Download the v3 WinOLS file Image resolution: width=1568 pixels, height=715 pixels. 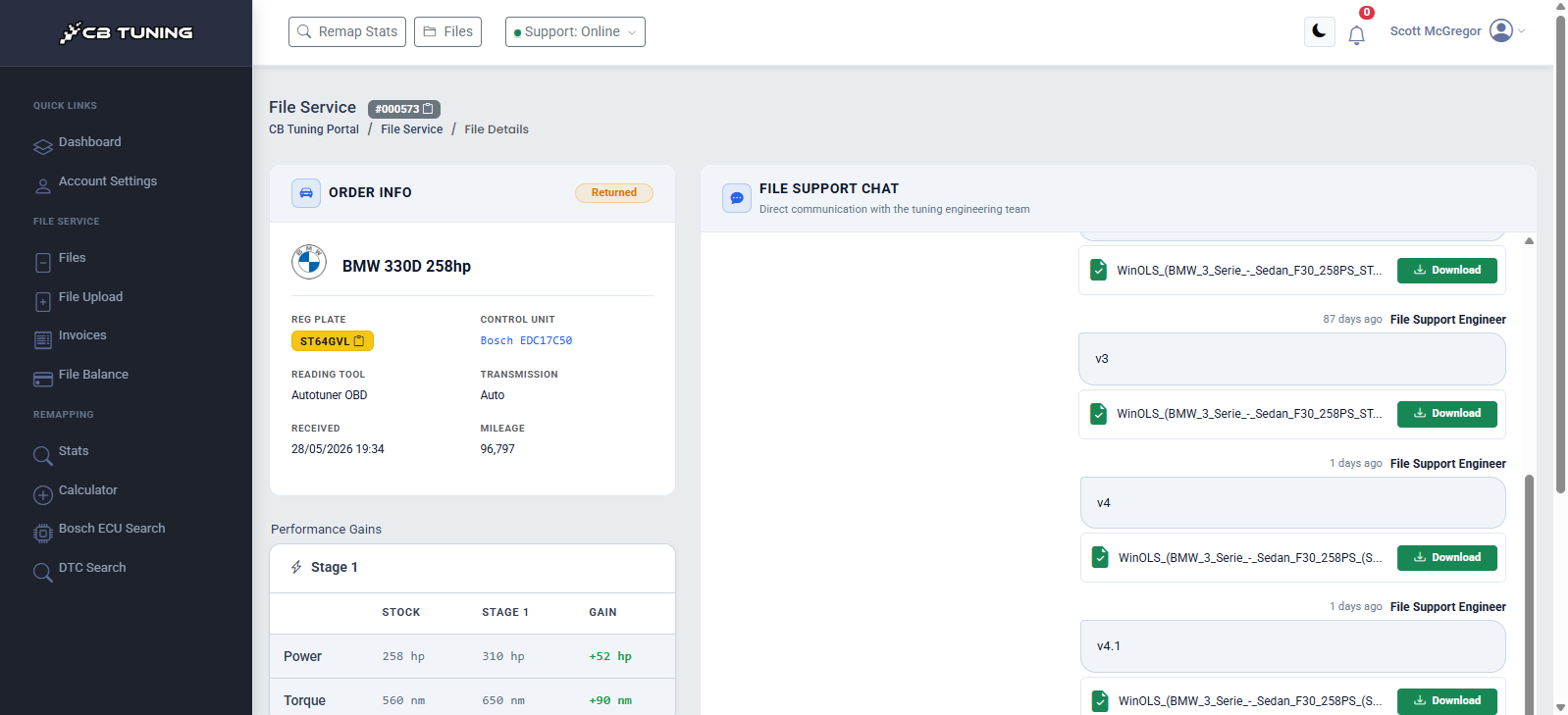point(1447,414)
